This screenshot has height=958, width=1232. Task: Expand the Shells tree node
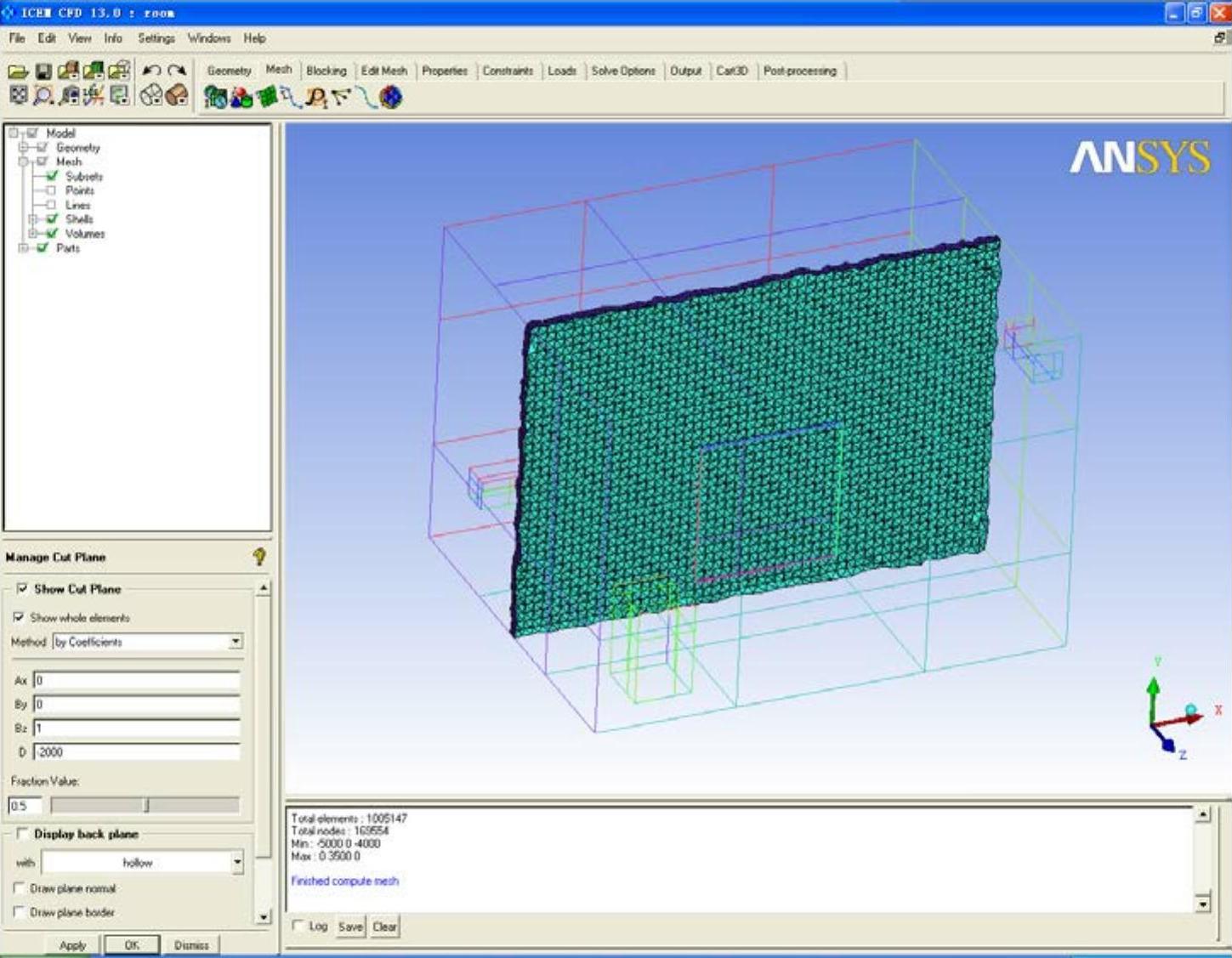click(34, 218)
